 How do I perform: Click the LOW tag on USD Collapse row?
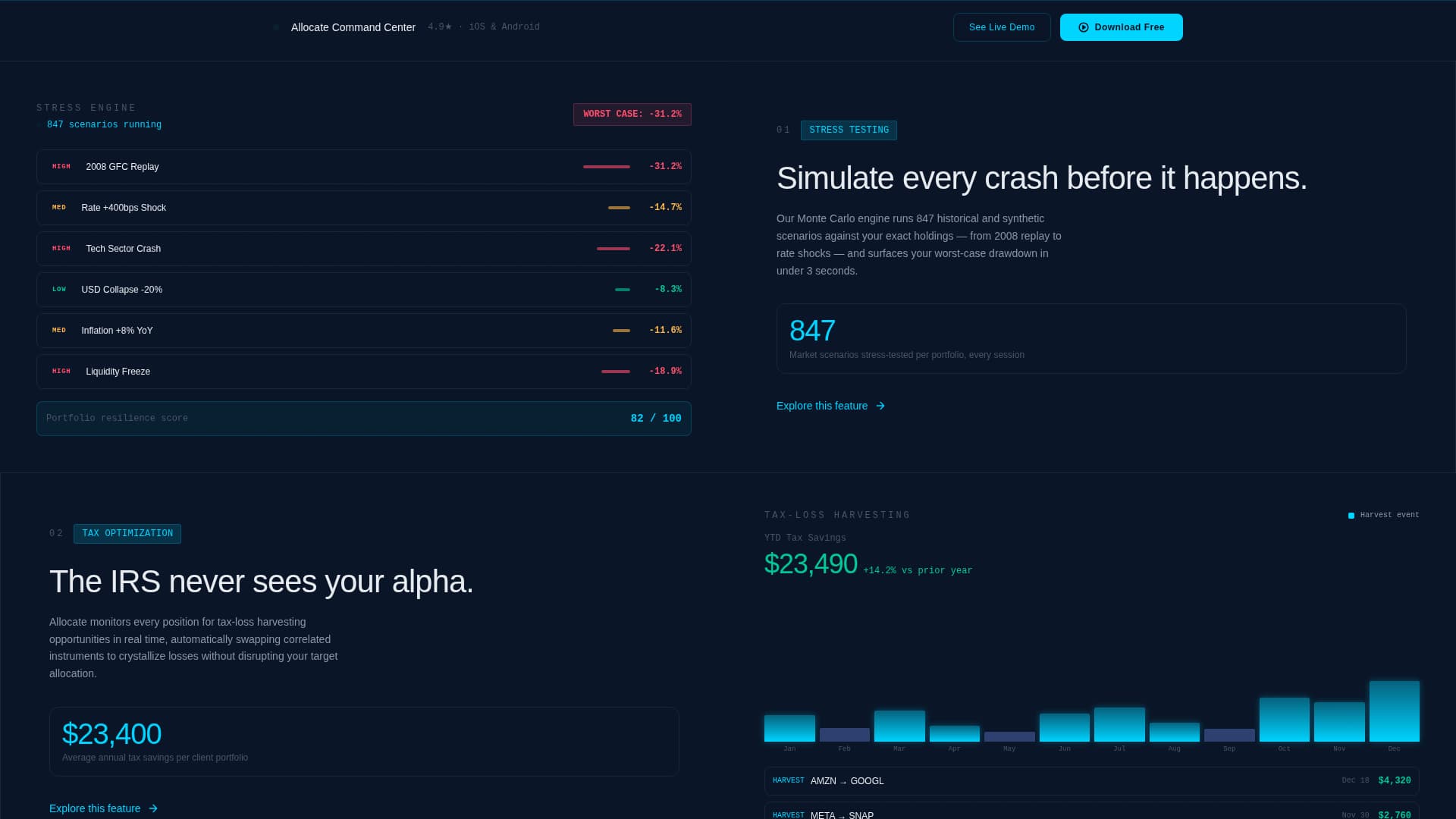pos(59,290)
